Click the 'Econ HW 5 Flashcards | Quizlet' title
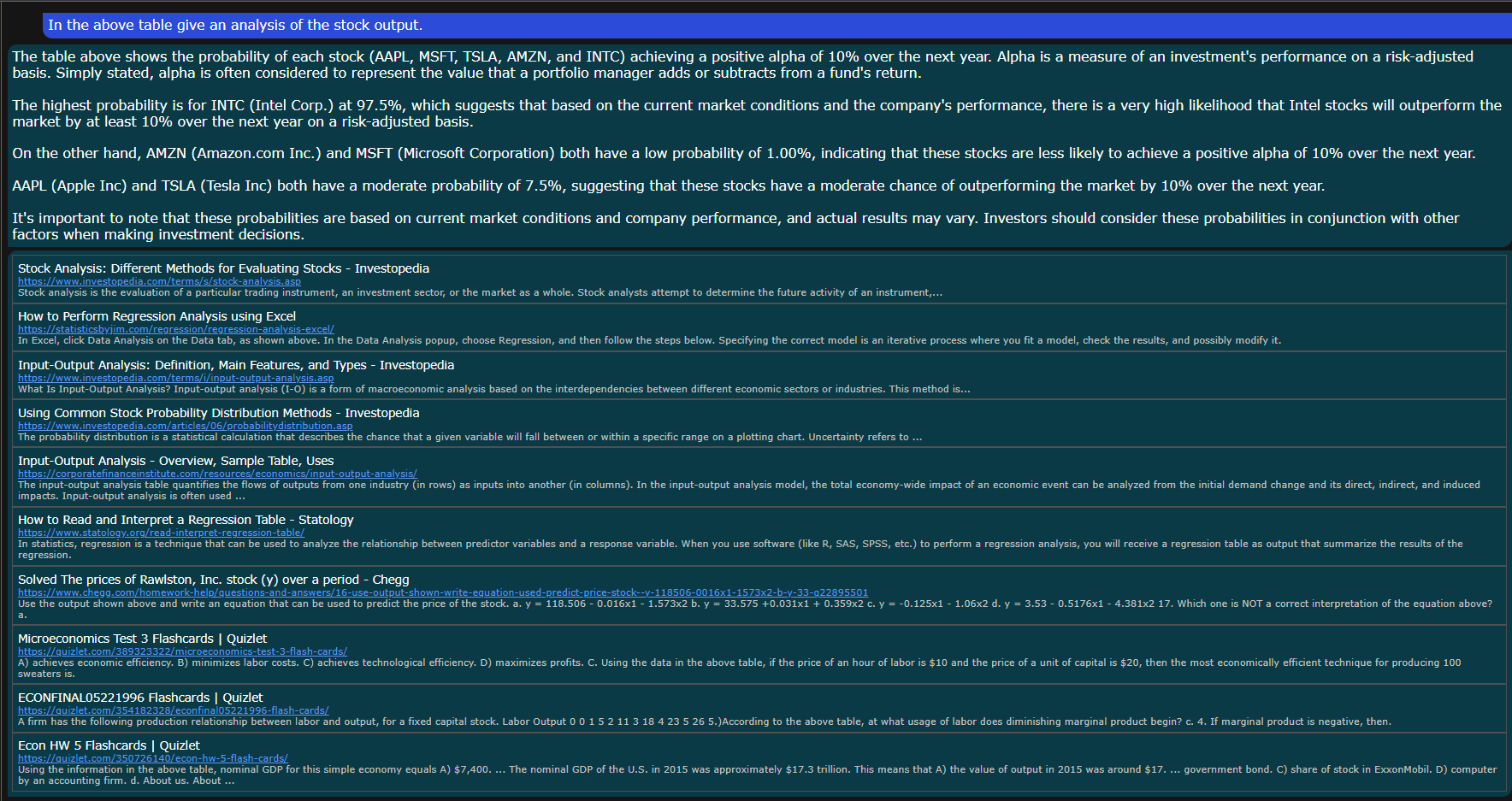 109,745
